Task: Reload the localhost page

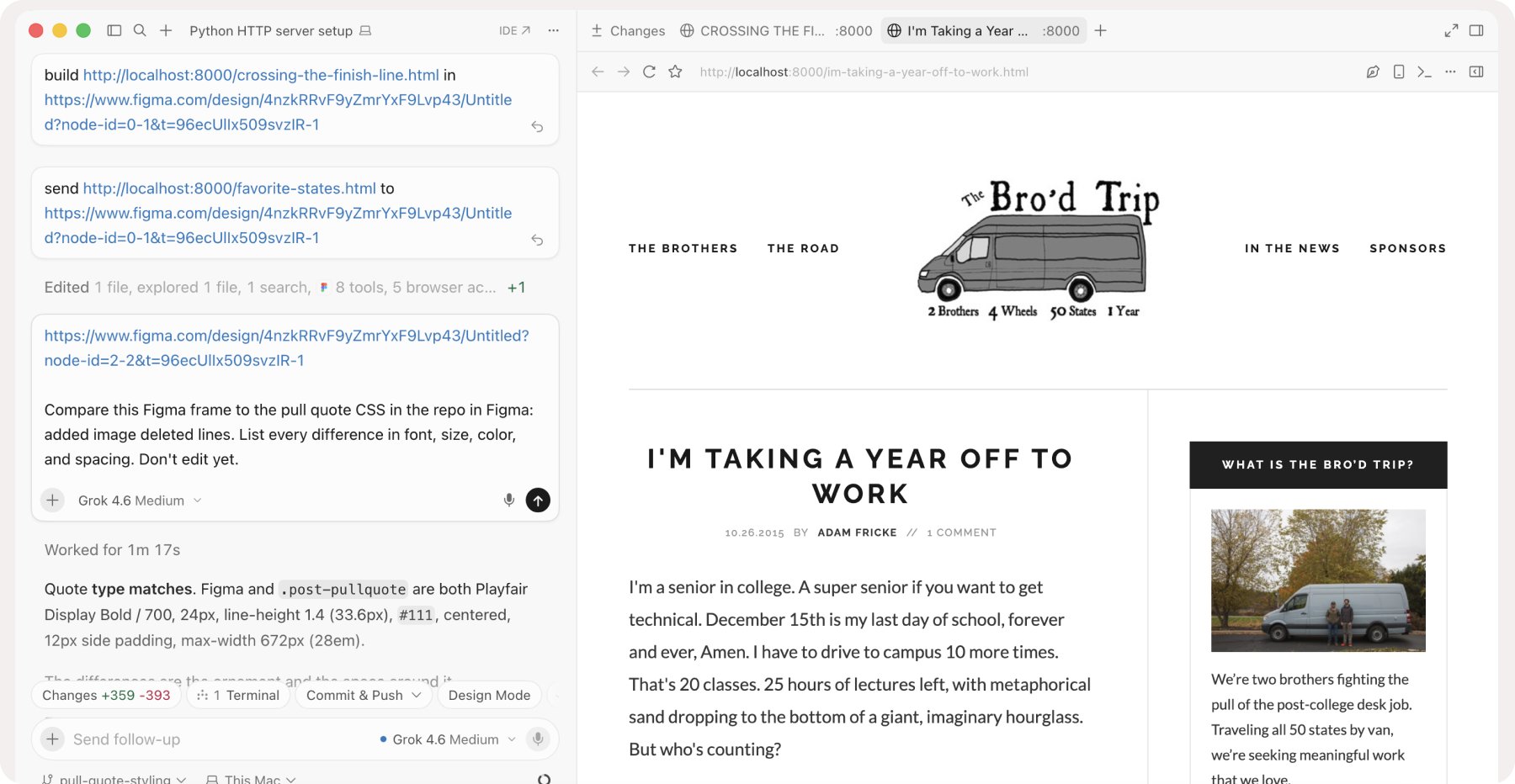Action: (649, 72)
